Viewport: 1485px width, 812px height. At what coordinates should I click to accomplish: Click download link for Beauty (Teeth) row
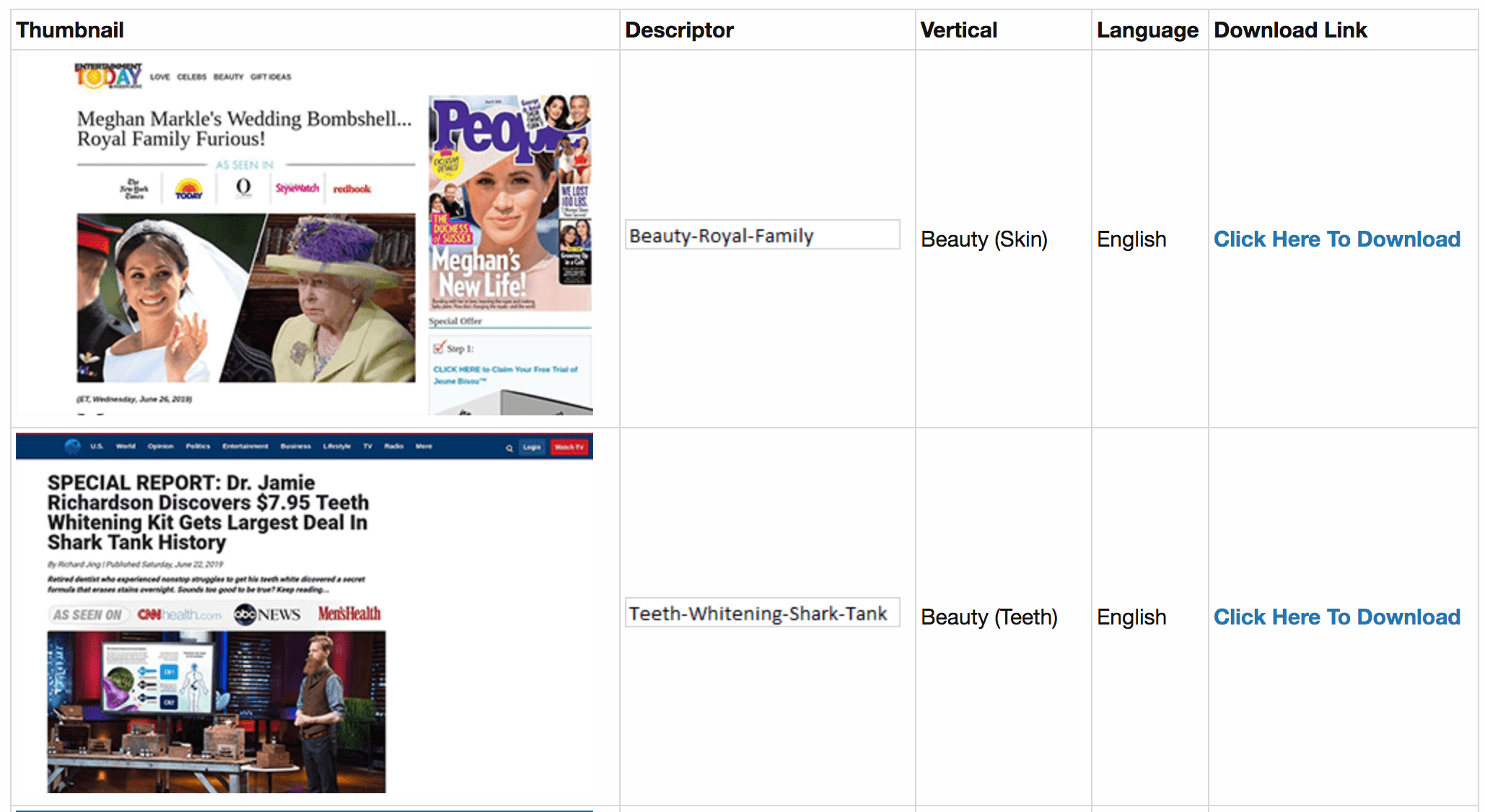click(1336, 617)
